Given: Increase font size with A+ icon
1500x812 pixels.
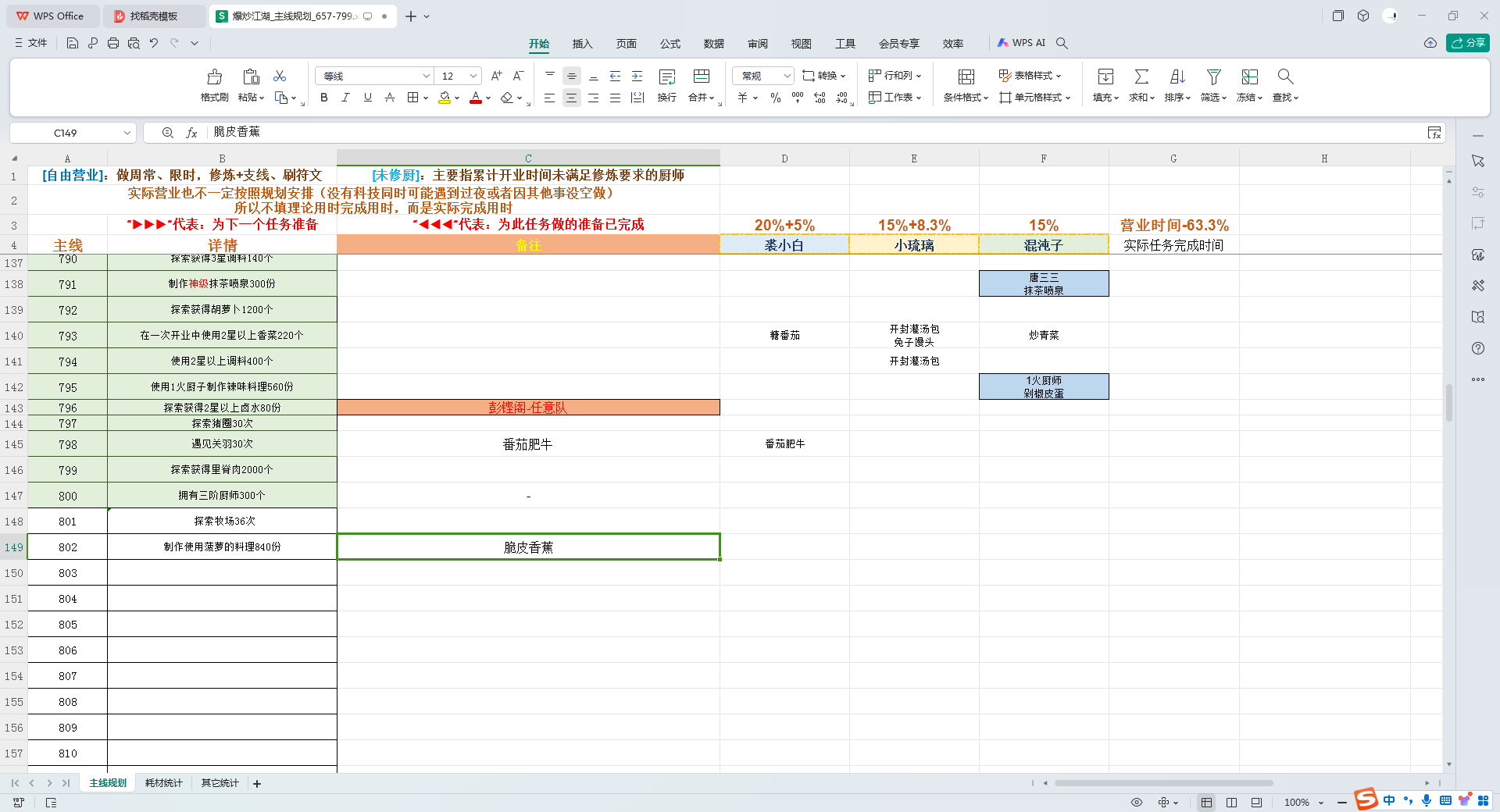Looking at the screenshot, I should coord(496,76).
